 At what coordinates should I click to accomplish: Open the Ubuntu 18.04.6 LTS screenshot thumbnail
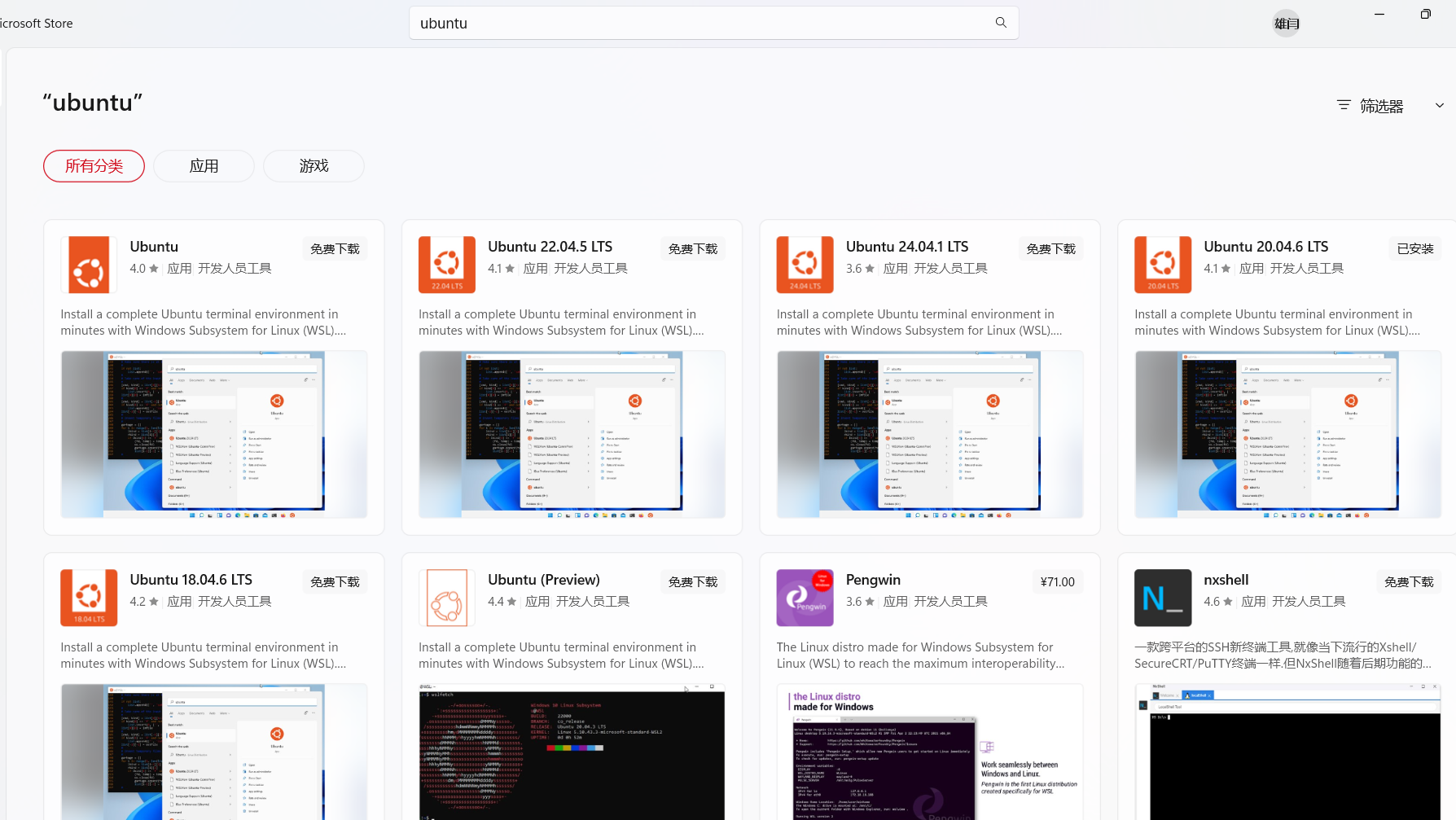point(214,752)
